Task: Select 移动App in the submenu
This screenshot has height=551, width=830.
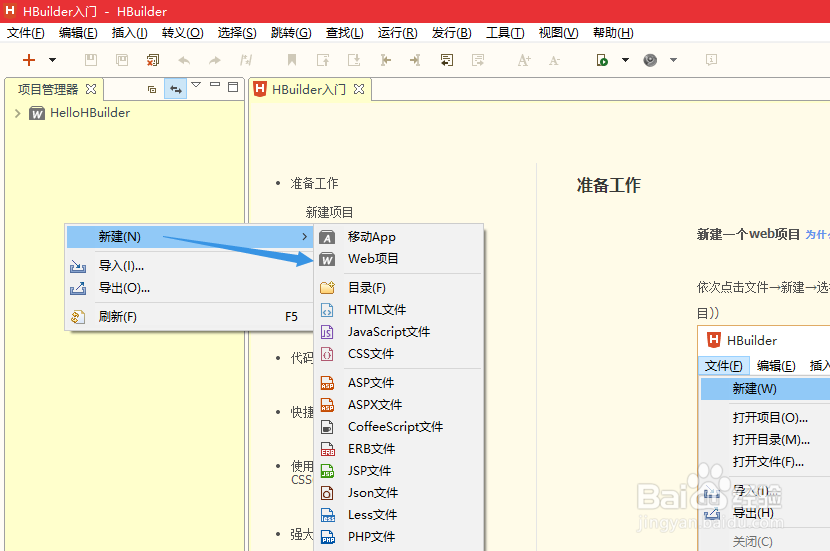Action: click(x=399, y=237)
